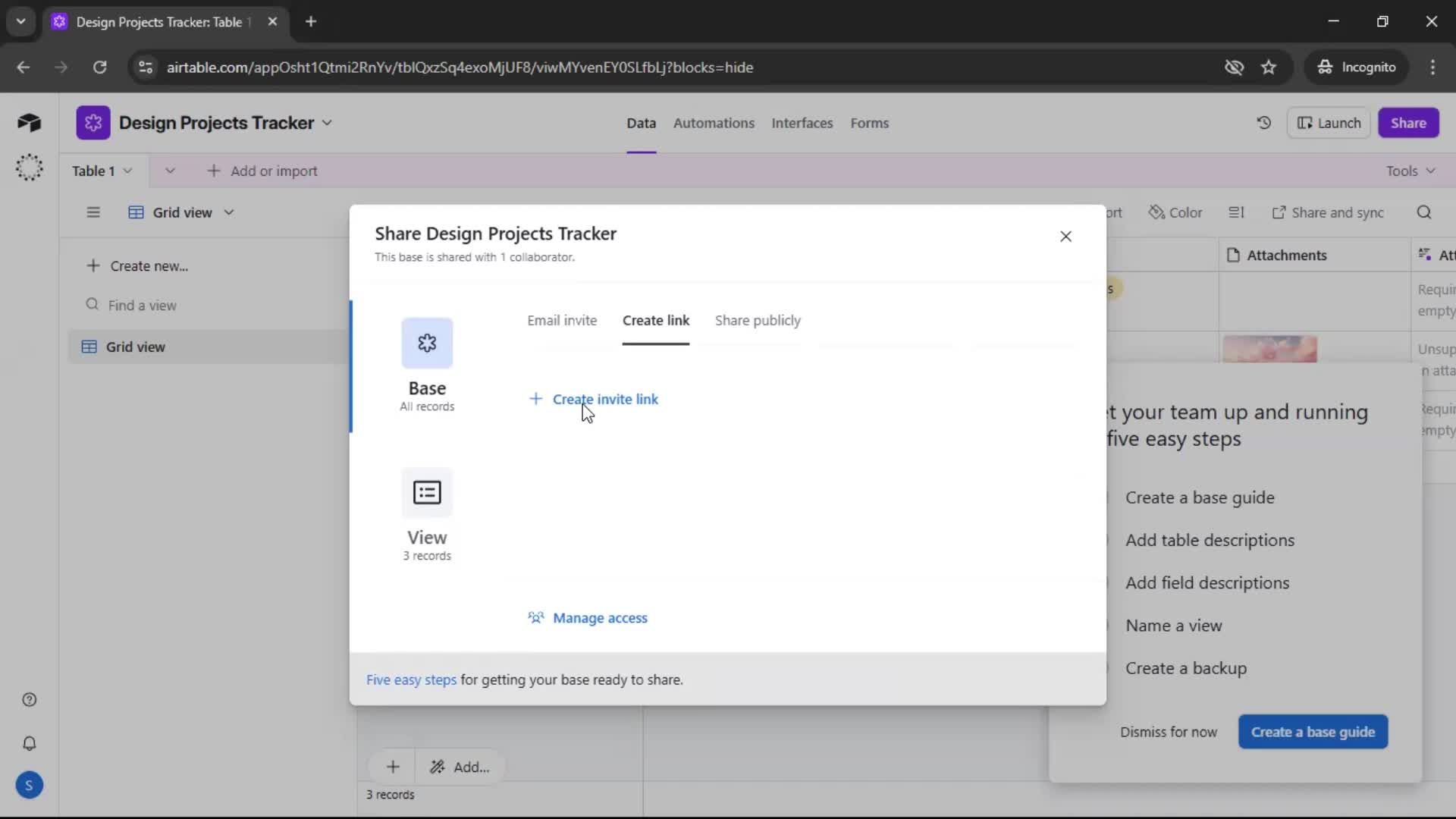1456x819 pixels.
Task: Switch to the Automations tab
Action: (x=714, y=123)
